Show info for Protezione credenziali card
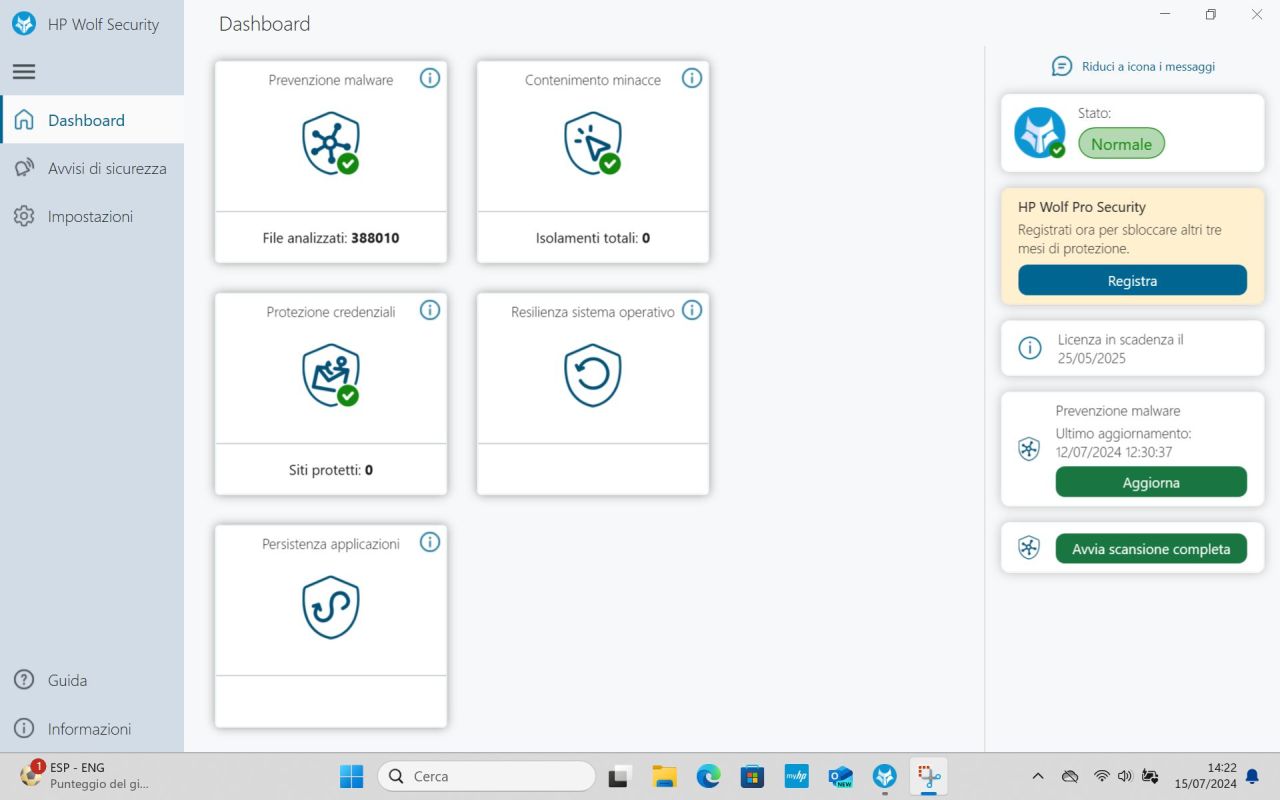Screen dimensions: 1280x800 click(x=430, y=310)
